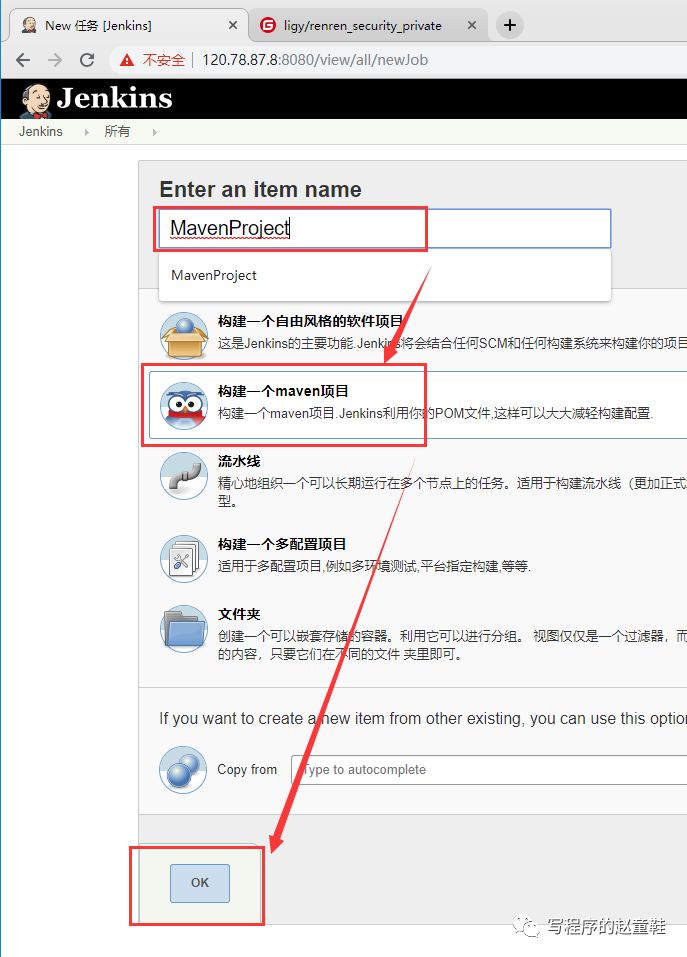Click the address bar URL

315,60
